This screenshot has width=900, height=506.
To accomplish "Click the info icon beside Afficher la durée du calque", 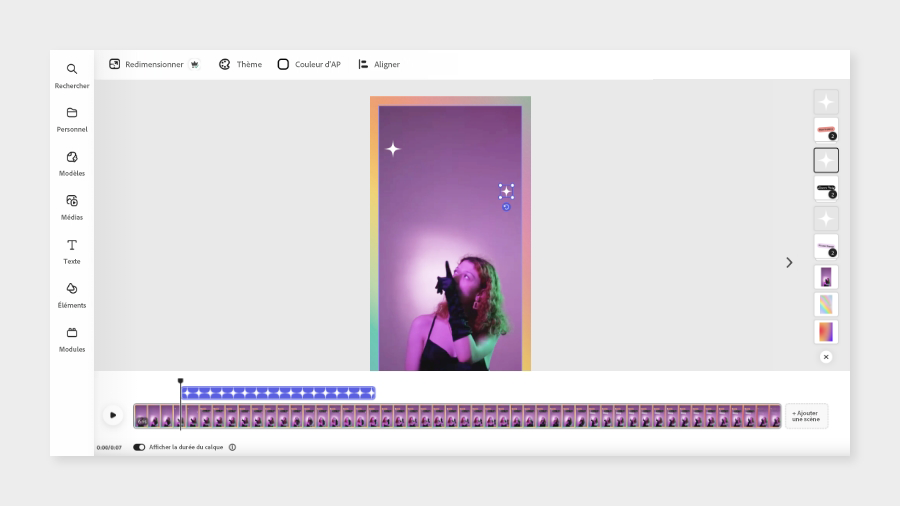I will point(232,447).
